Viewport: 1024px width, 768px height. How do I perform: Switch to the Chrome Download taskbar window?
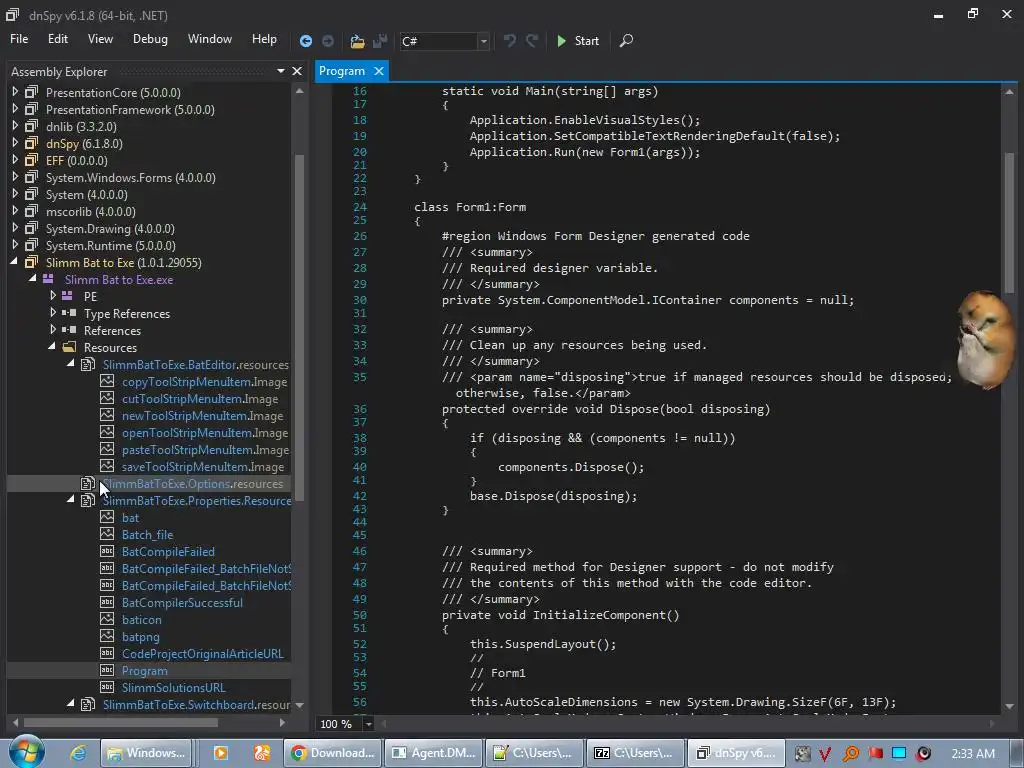[333, 753]
